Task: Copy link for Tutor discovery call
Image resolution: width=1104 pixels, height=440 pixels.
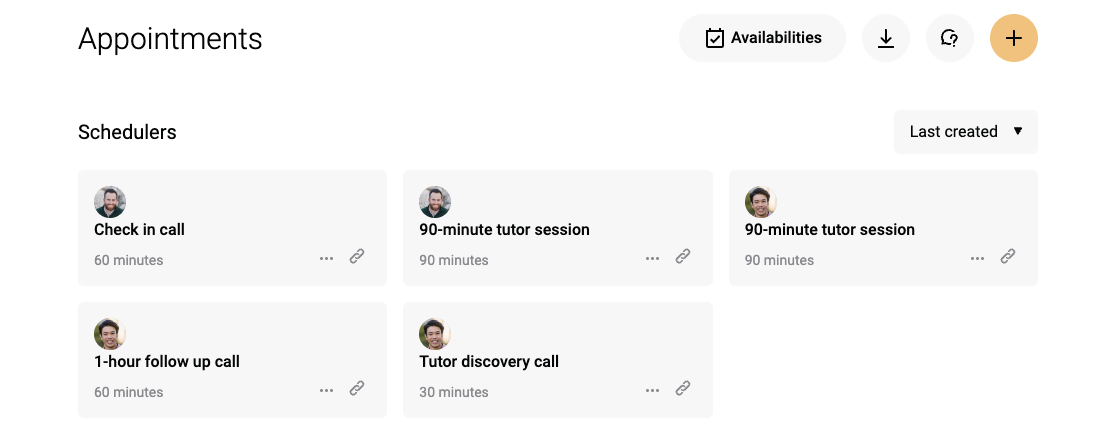Action: tap(682, 389)
